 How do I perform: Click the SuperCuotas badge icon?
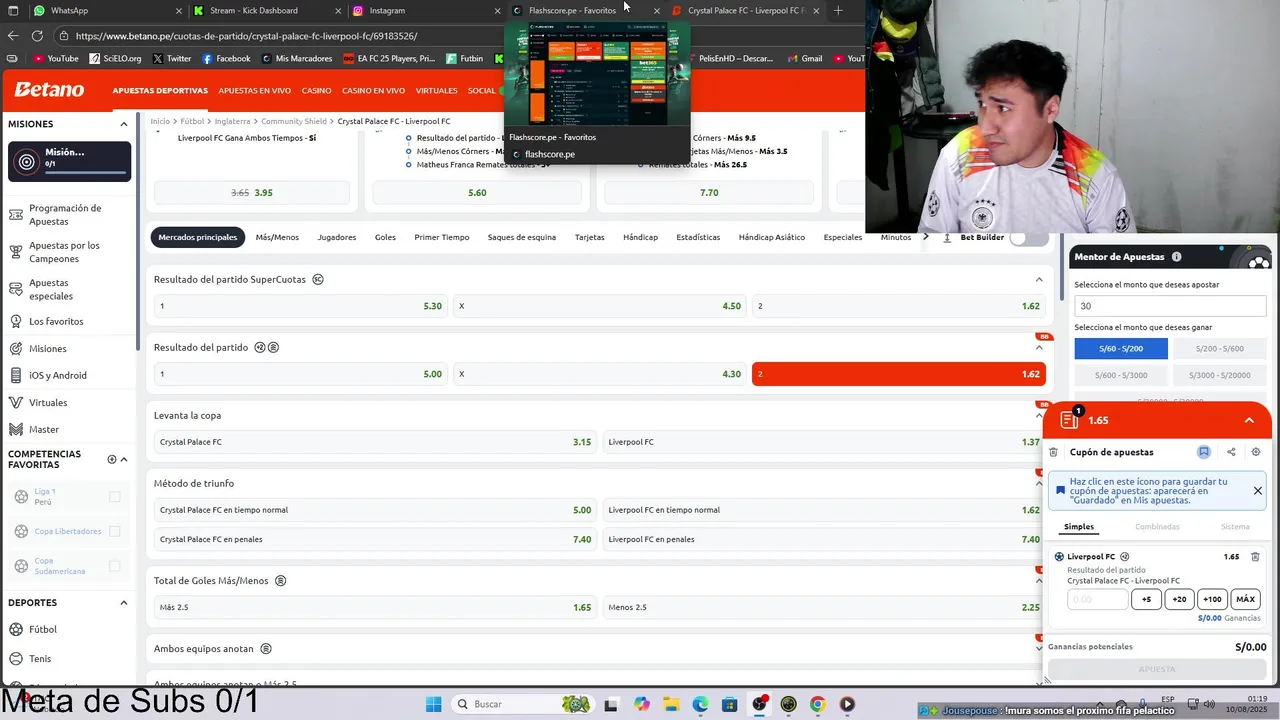pos(318,279)
